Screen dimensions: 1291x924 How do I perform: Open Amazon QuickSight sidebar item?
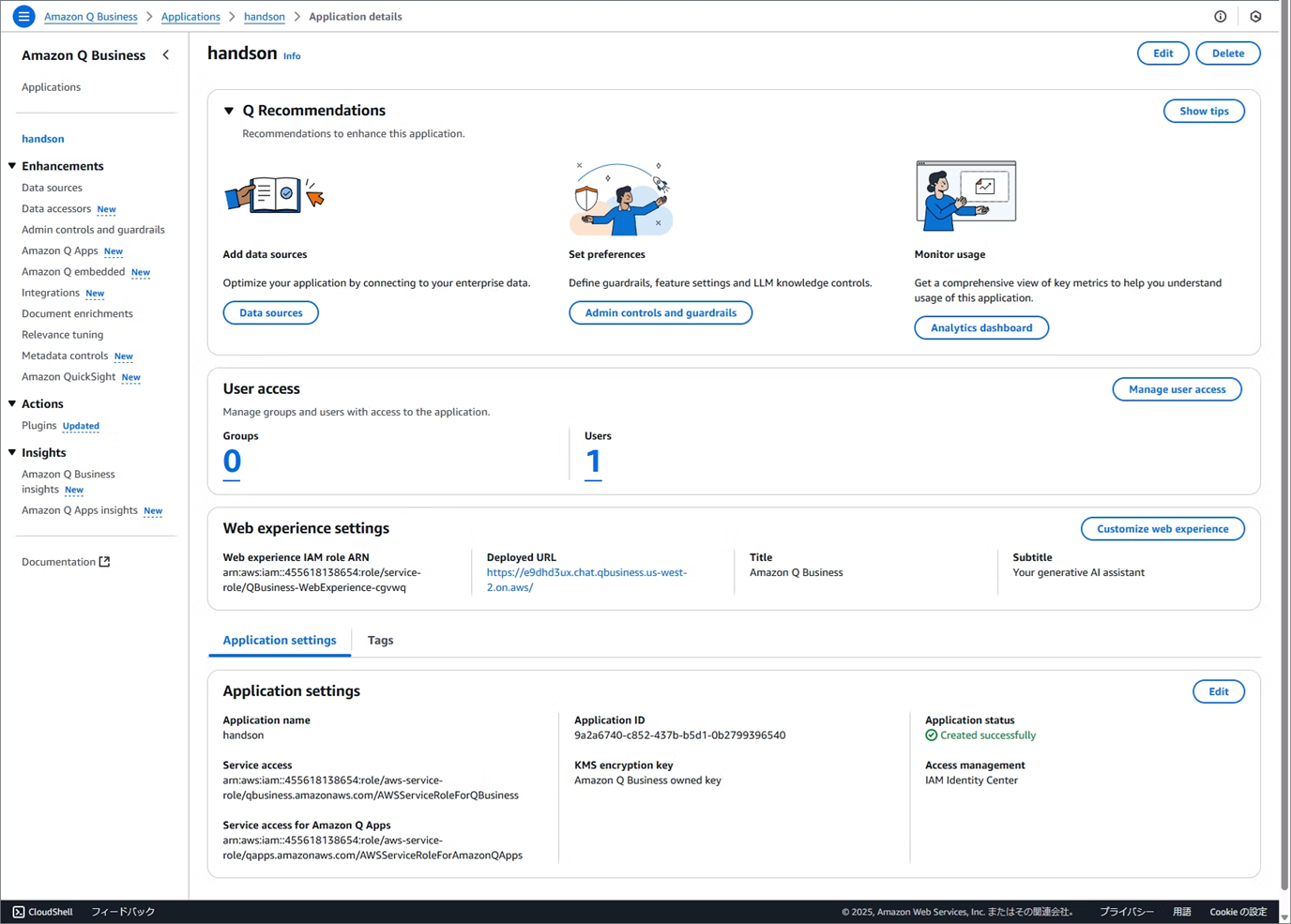68,377
